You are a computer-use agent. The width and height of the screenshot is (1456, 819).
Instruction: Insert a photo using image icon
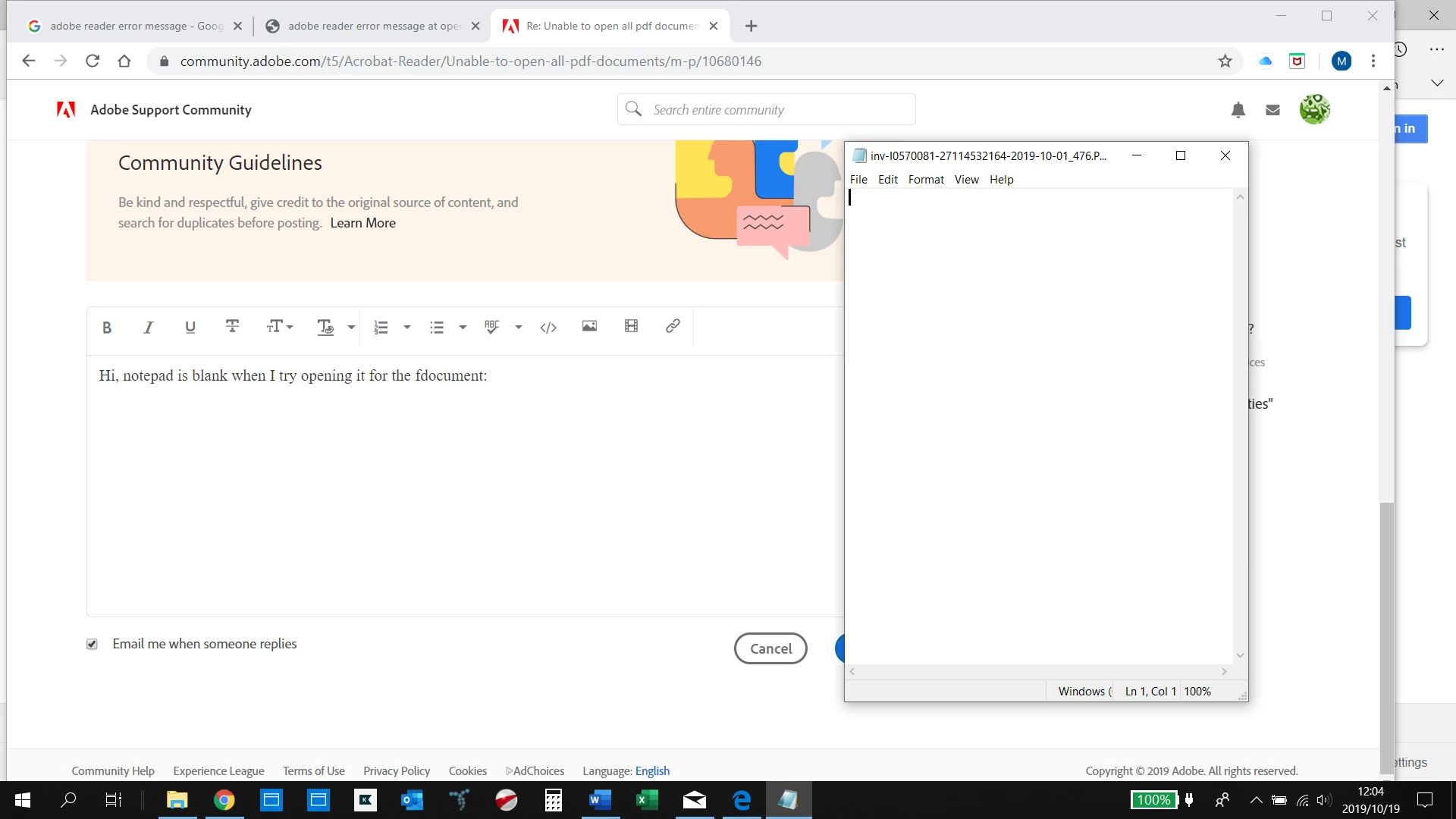[589, 326]
